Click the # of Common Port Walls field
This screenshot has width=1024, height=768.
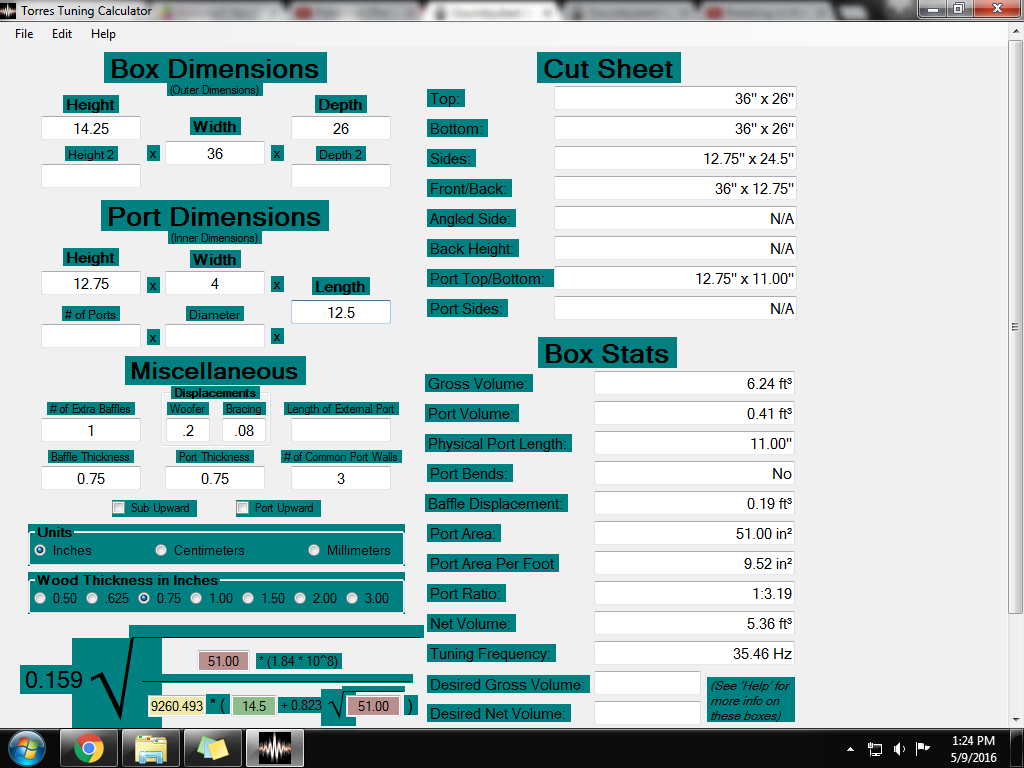pyautogui.click(x=341, y=479)
